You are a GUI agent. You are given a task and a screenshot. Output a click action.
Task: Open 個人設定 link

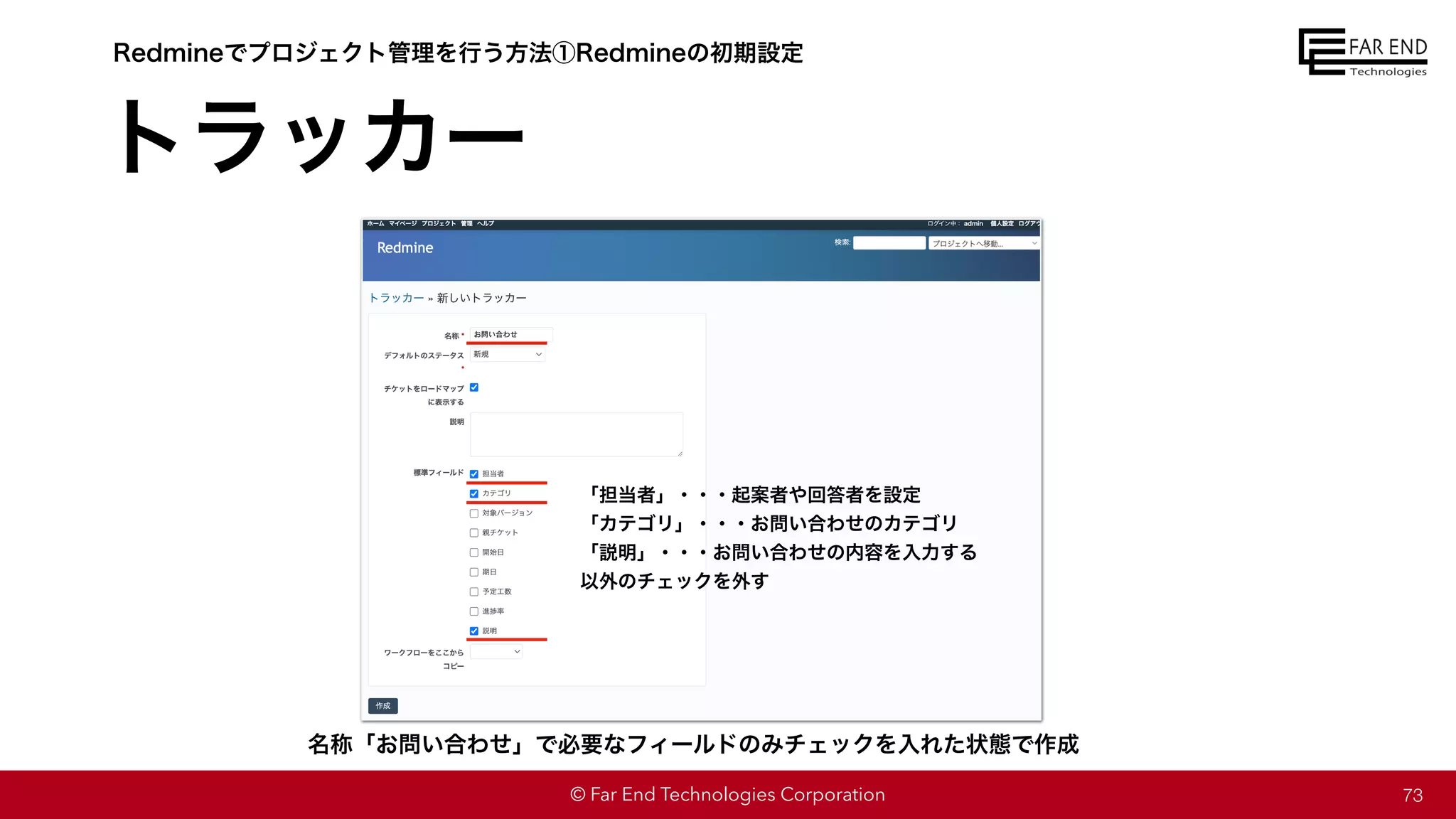1002,224
